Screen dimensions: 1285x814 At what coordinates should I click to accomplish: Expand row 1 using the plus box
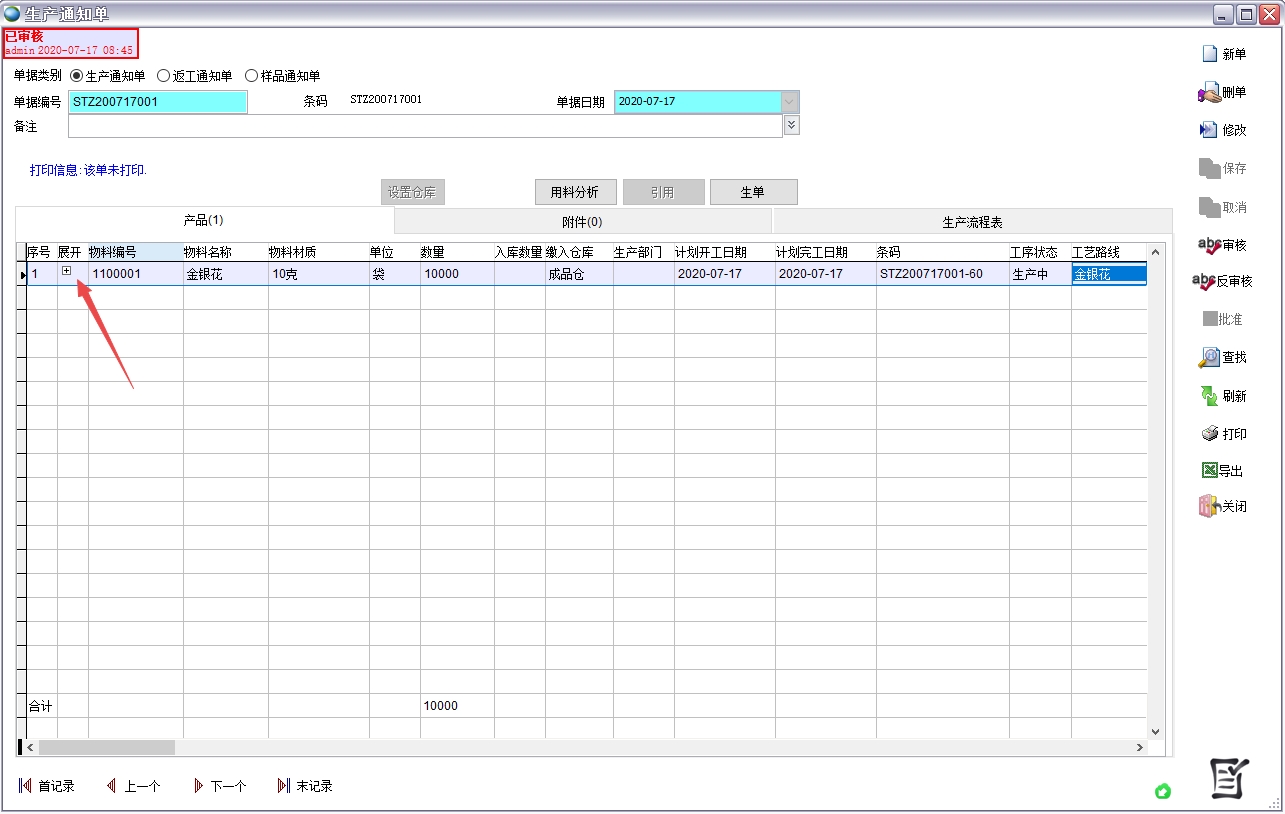(67, 271)
